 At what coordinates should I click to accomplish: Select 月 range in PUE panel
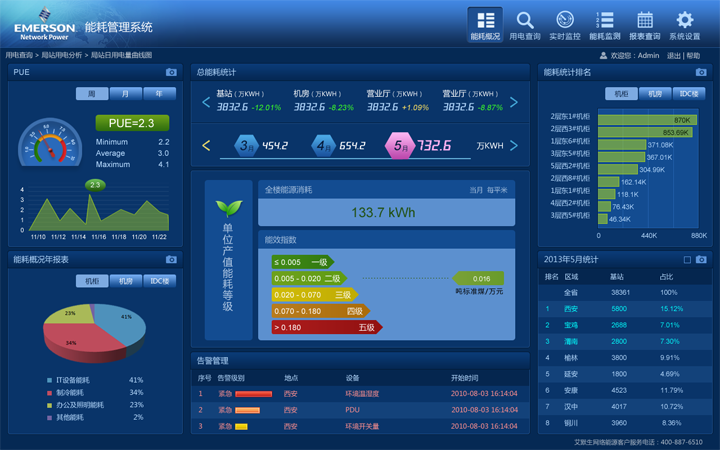tap(126, 94)
